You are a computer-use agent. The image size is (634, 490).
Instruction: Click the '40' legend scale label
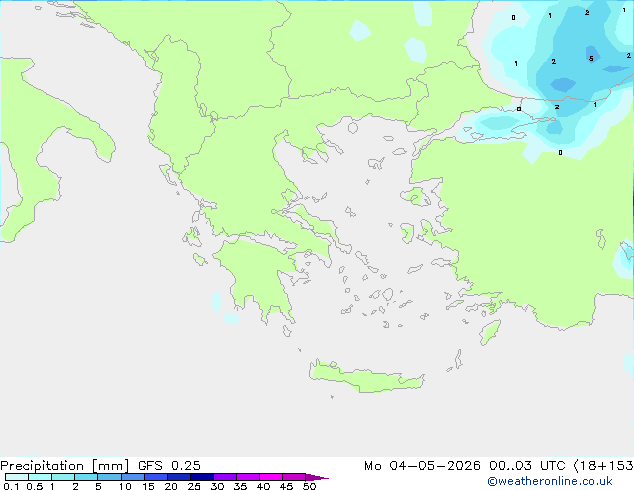263,486
